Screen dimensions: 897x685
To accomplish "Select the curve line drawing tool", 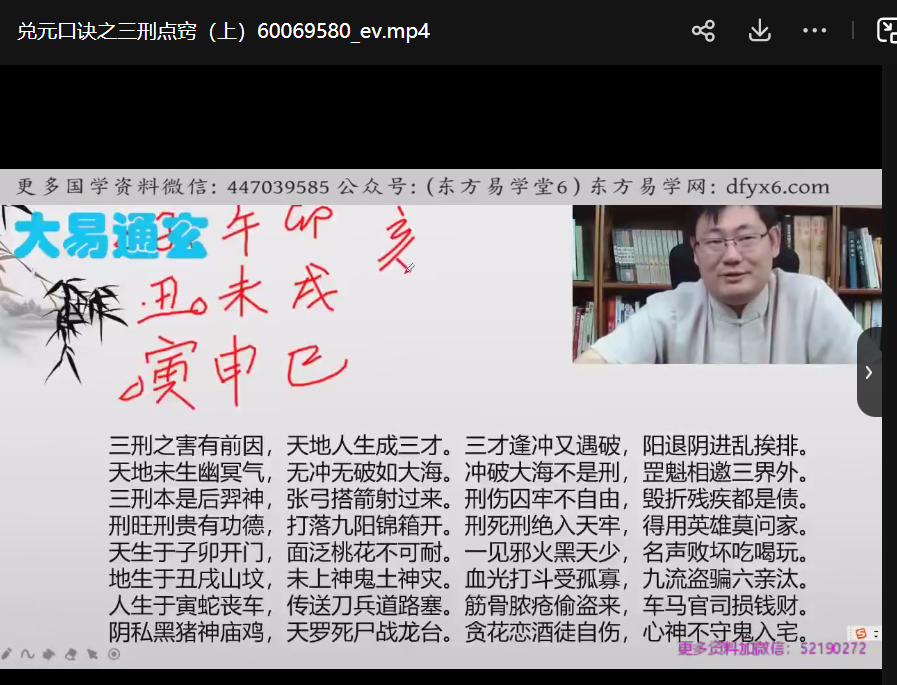I will pyautogui.click(x=27, y=654).
